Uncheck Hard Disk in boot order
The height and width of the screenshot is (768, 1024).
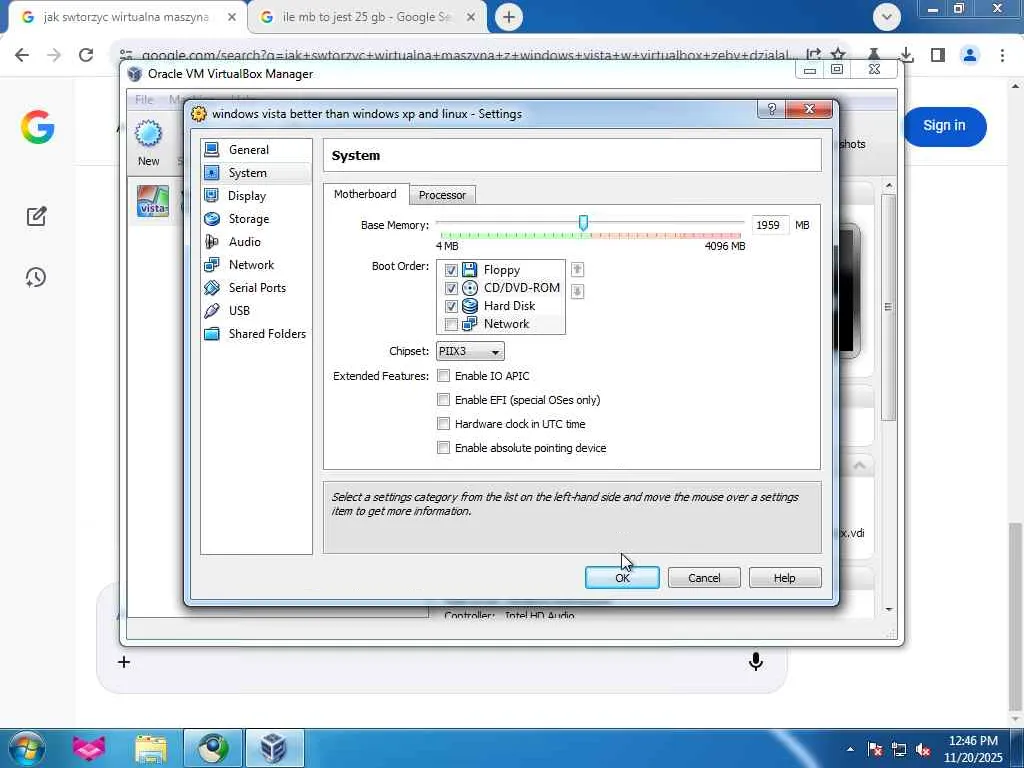pos(451,306)
